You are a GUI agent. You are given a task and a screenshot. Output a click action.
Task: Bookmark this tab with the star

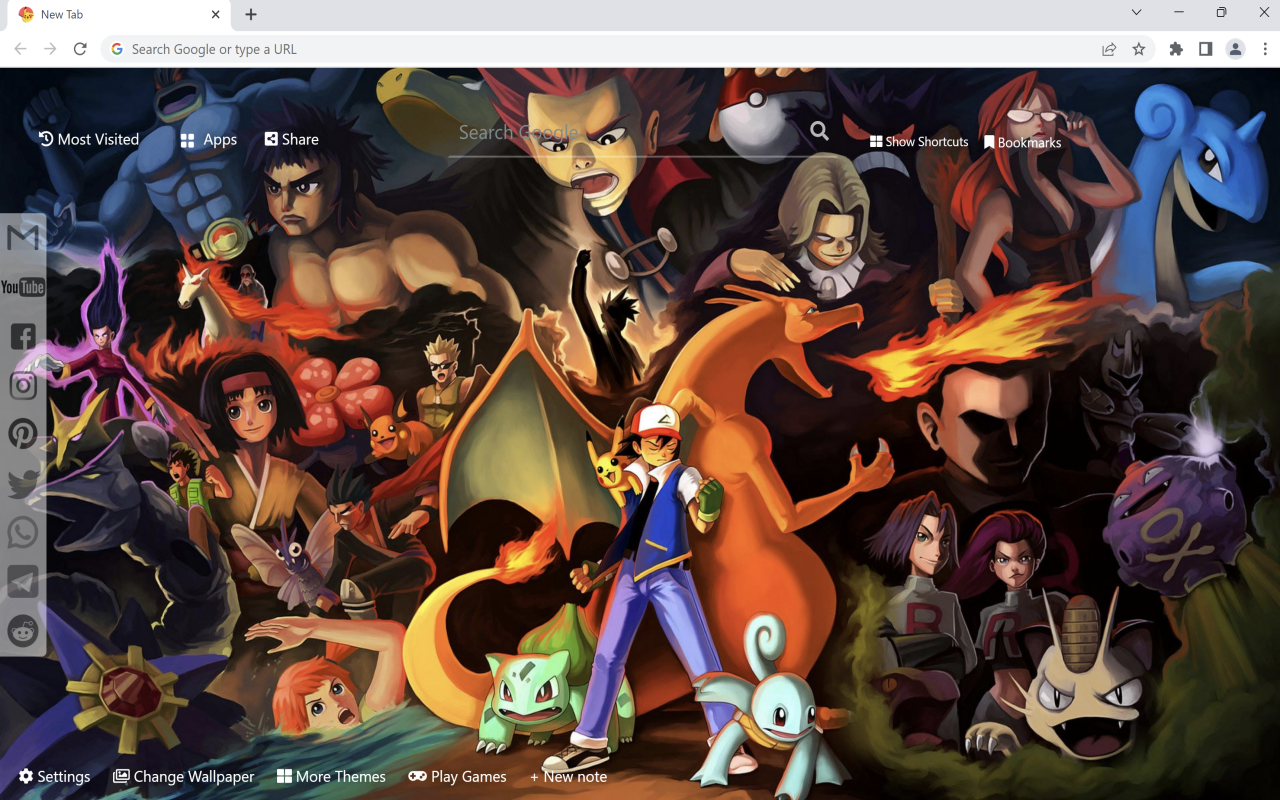click(1138, 49)
